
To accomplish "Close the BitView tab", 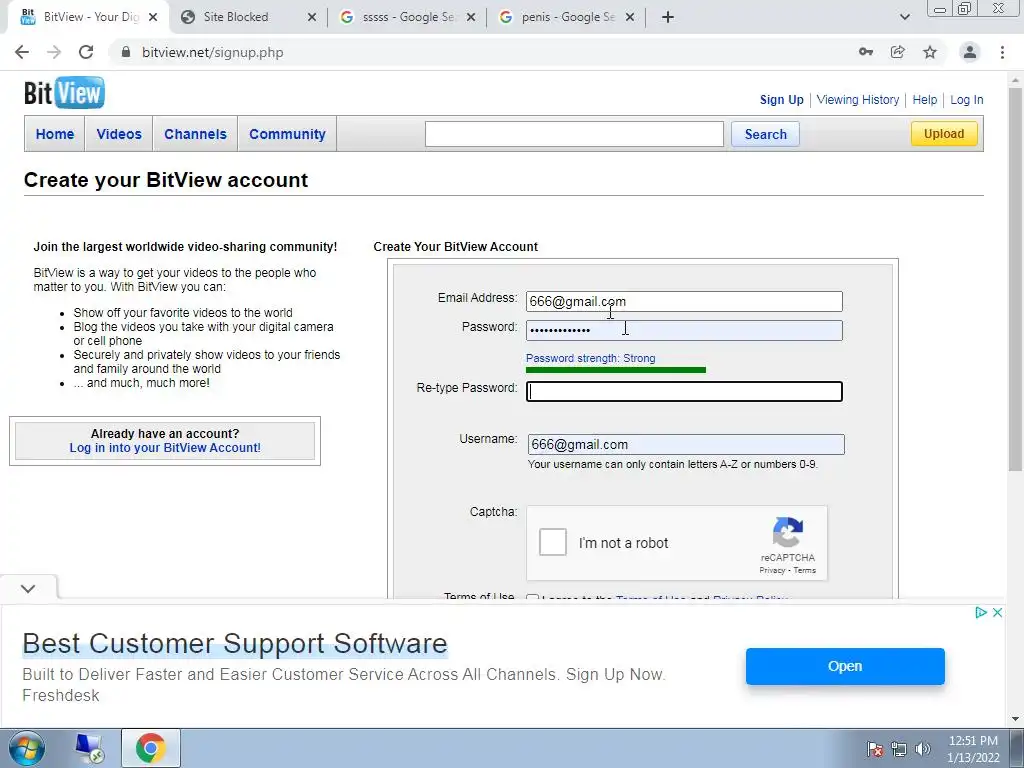I will tap(153, 17).
